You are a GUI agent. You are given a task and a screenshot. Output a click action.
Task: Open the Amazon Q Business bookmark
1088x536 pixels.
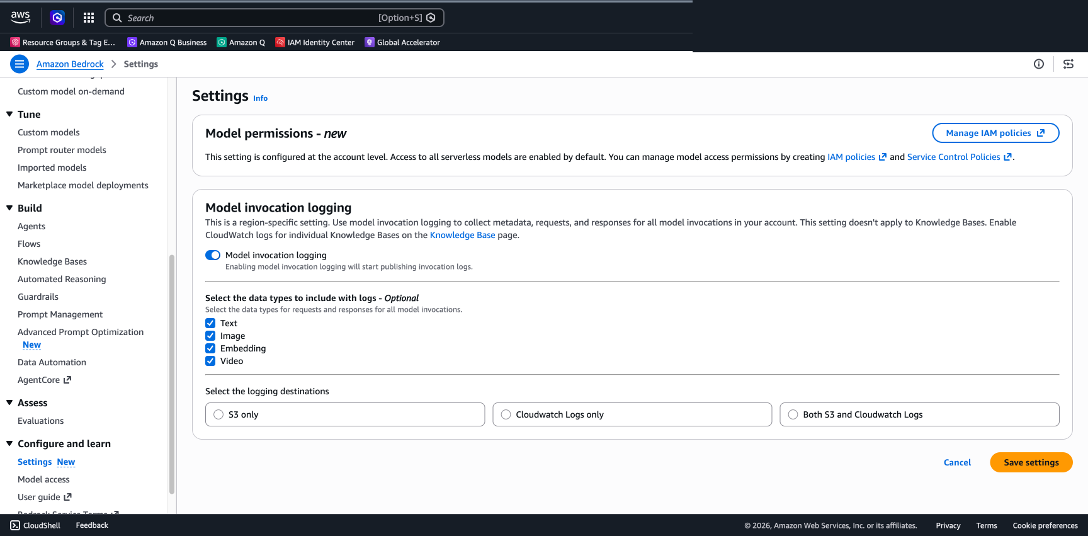167,42
